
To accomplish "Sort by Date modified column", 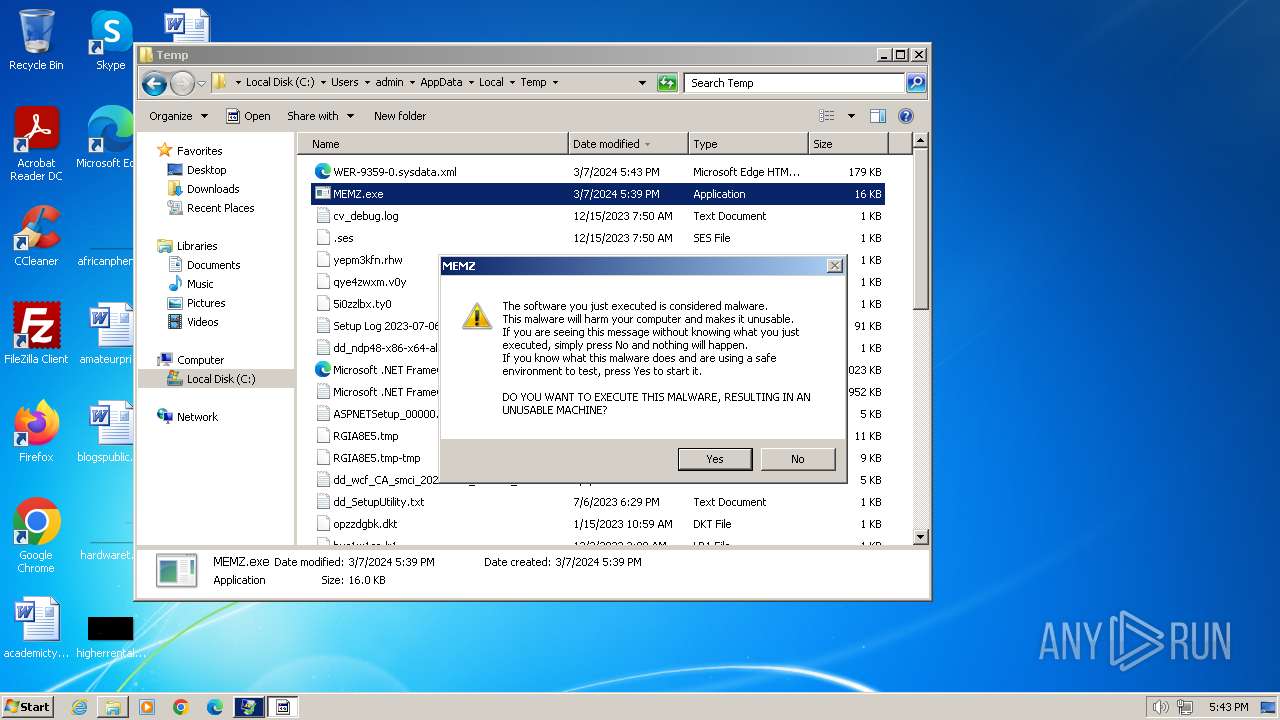I will tap(628, 144).
